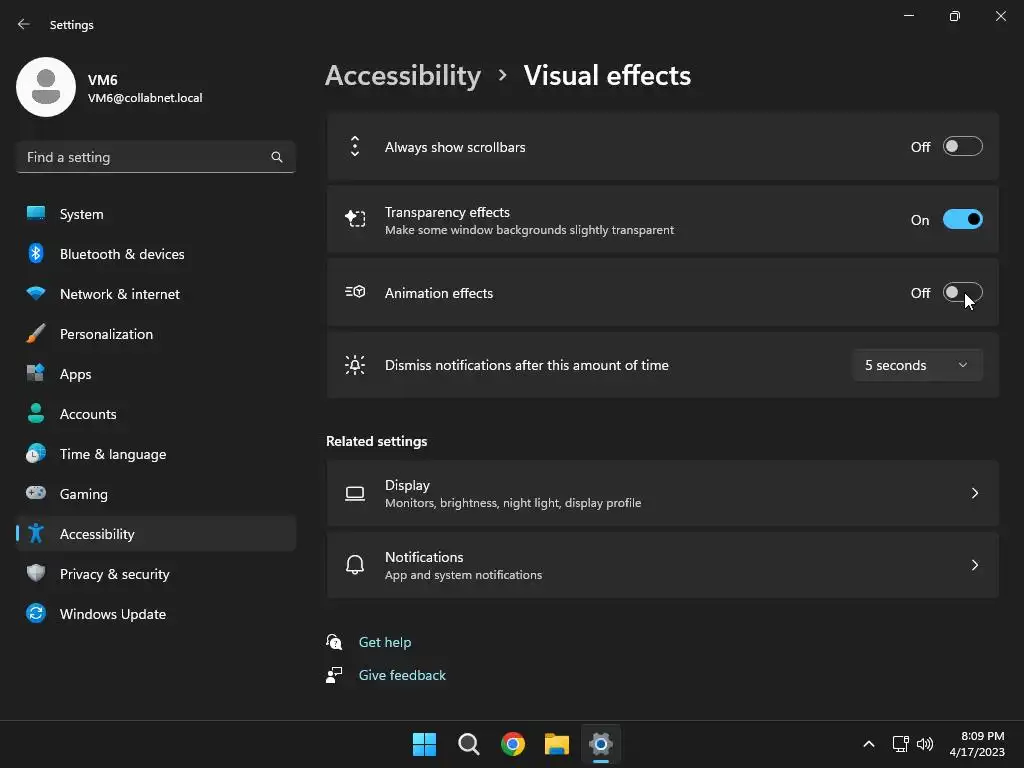Viewport: 1024px width, 768px height.
Task: Click the Windows Start button
Action: pos(424,744)
